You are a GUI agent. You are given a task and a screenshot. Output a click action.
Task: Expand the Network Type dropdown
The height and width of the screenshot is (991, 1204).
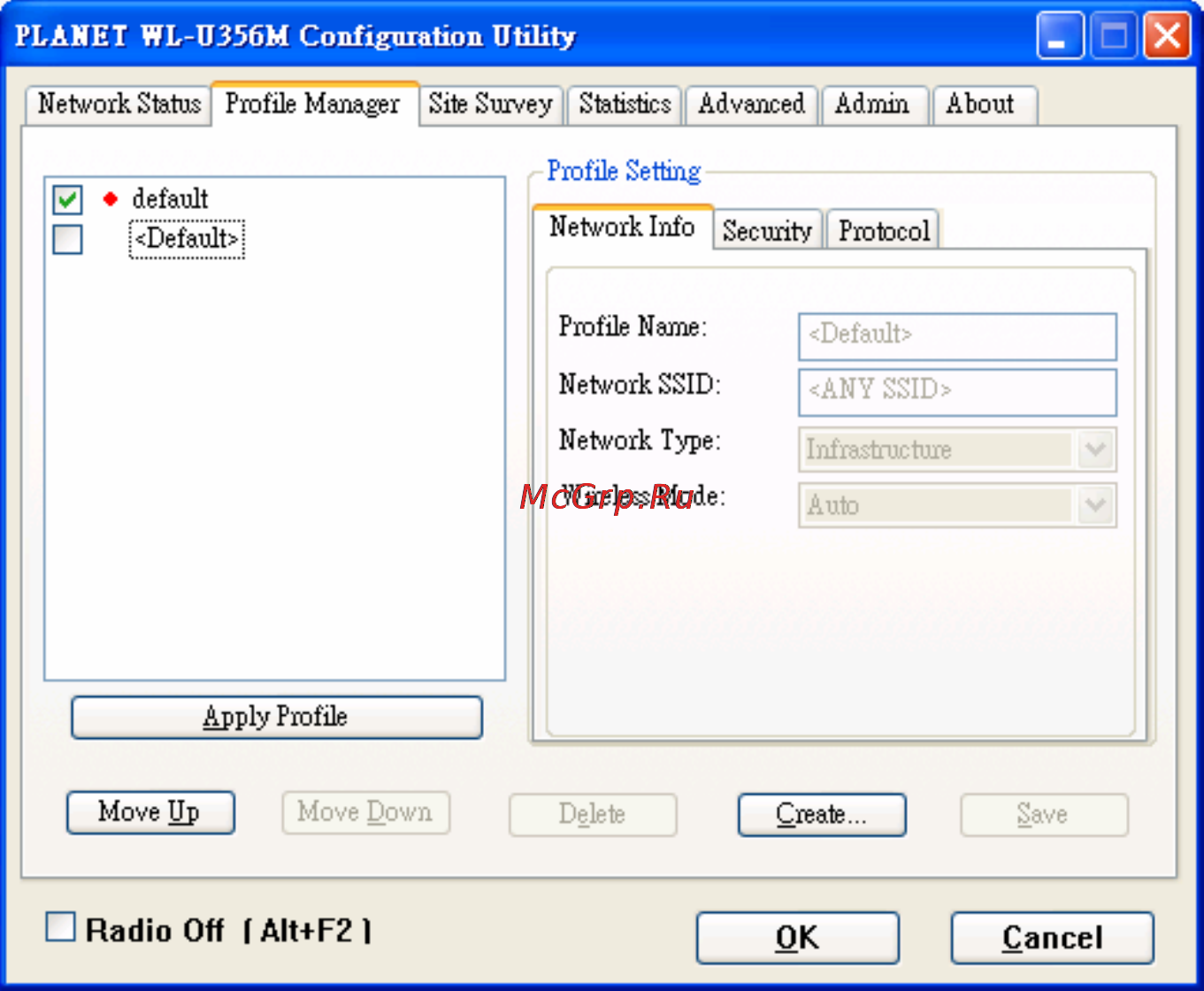tap(1095, 450)
